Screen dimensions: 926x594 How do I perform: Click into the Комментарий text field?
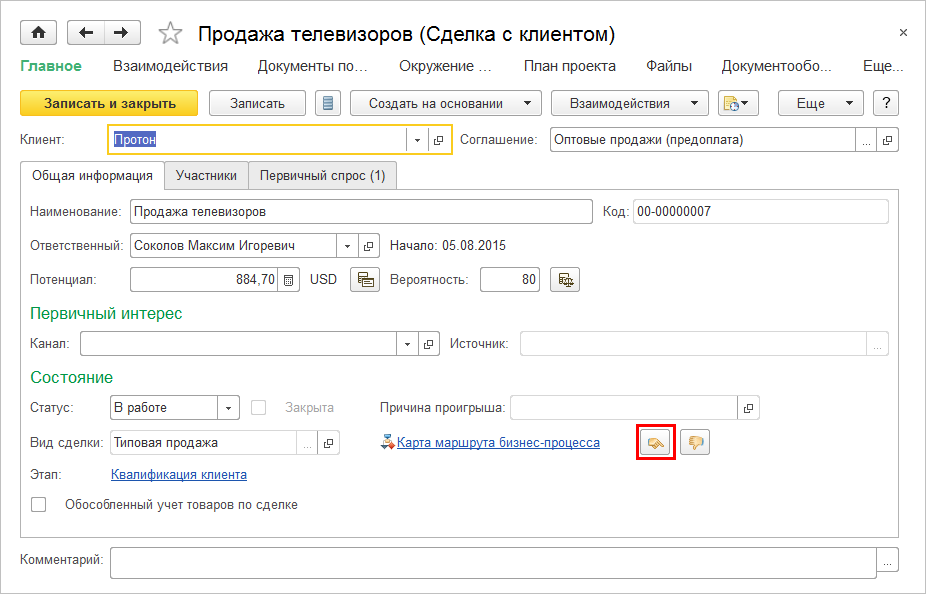coord(492,560)
